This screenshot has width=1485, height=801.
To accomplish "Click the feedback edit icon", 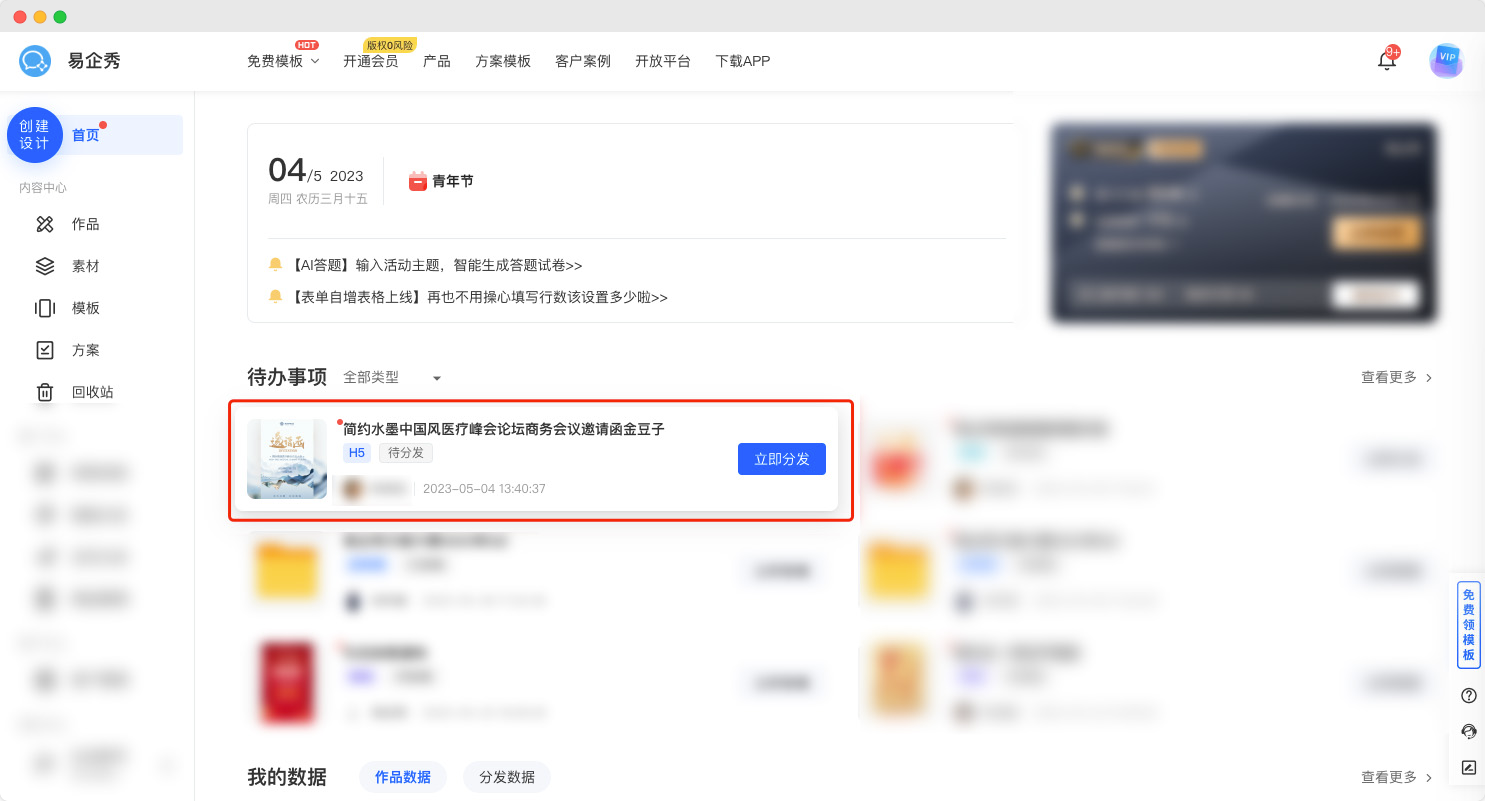I will pos(1469,768).
